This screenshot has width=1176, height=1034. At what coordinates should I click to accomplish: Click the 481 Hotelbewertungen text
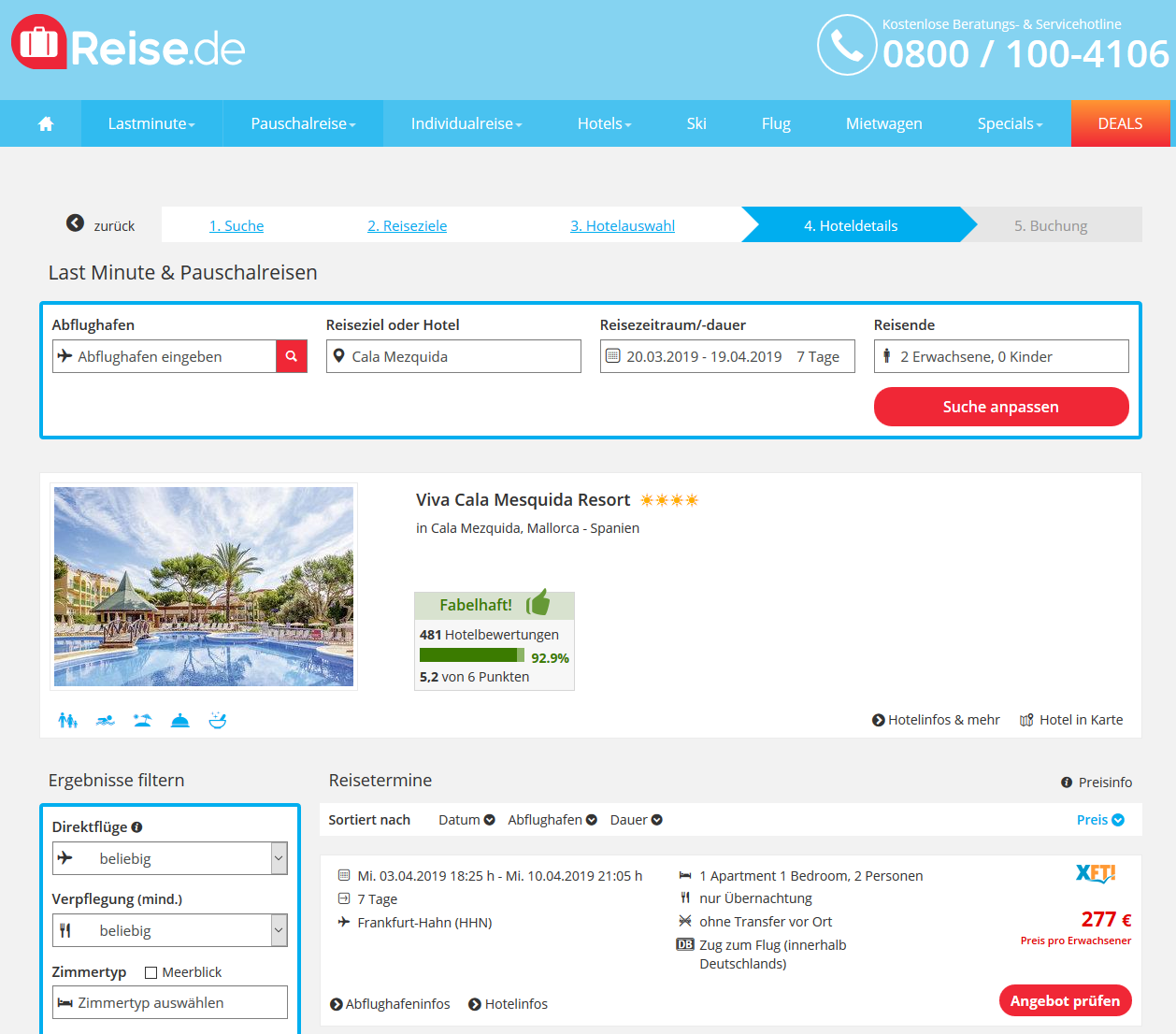[x=489, y=635]
